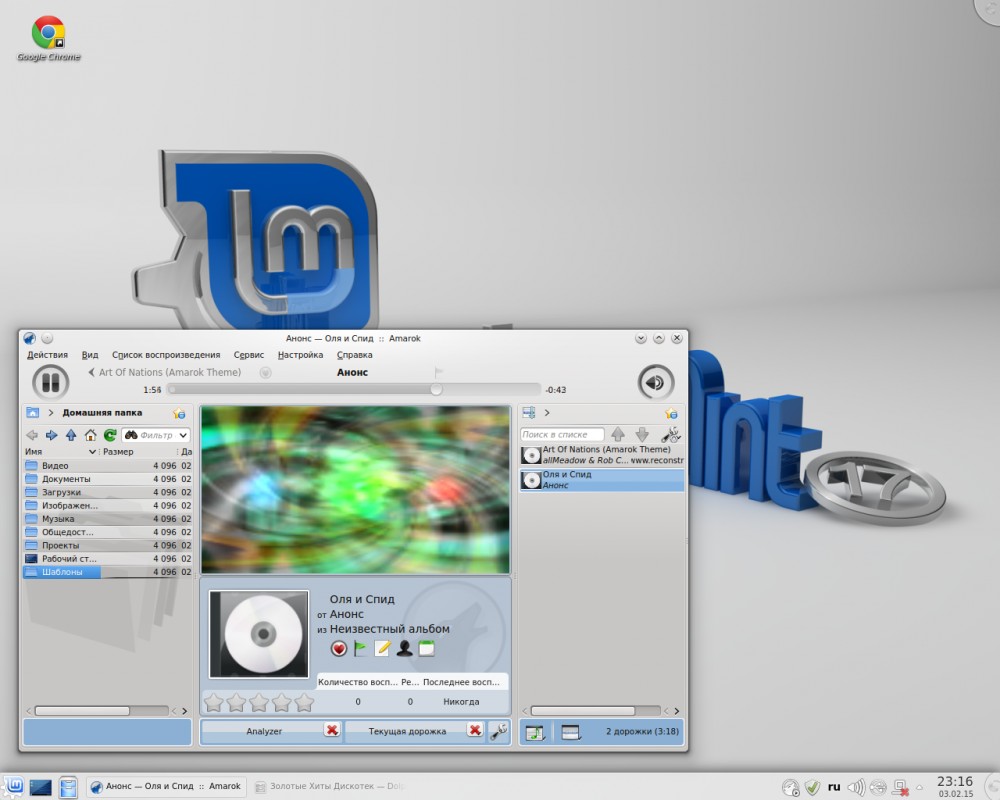1000x800 pixels.
Task: Remove the Текущая дорожка applet with red X
Action: pyautogui.click(x=475, y=731)
